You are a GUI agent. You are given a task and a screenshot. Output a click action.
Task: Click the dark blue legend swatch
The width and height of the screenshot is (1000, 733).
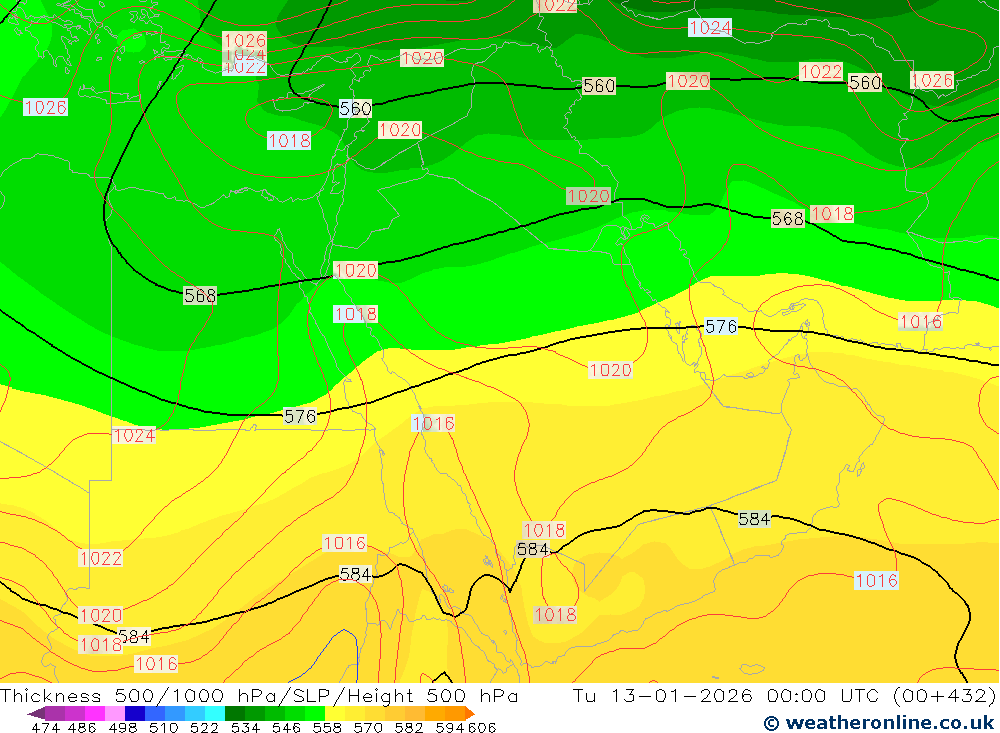[135, 713]
